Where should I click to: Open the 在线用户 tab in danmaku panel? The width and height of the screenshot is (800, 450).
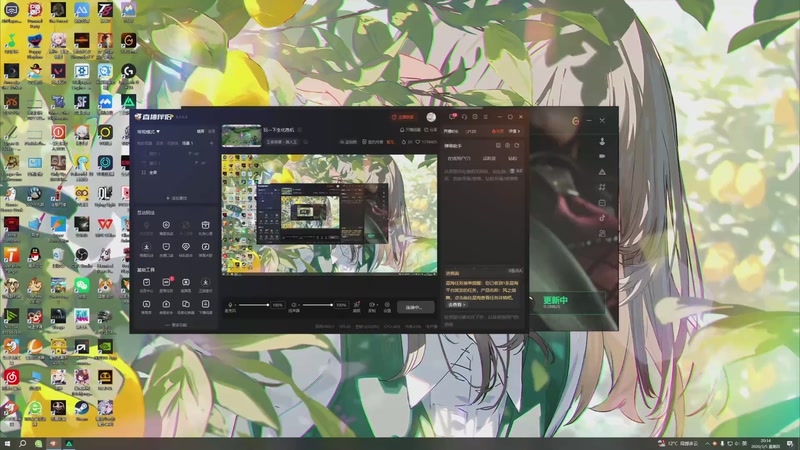[x=459, y=159]
